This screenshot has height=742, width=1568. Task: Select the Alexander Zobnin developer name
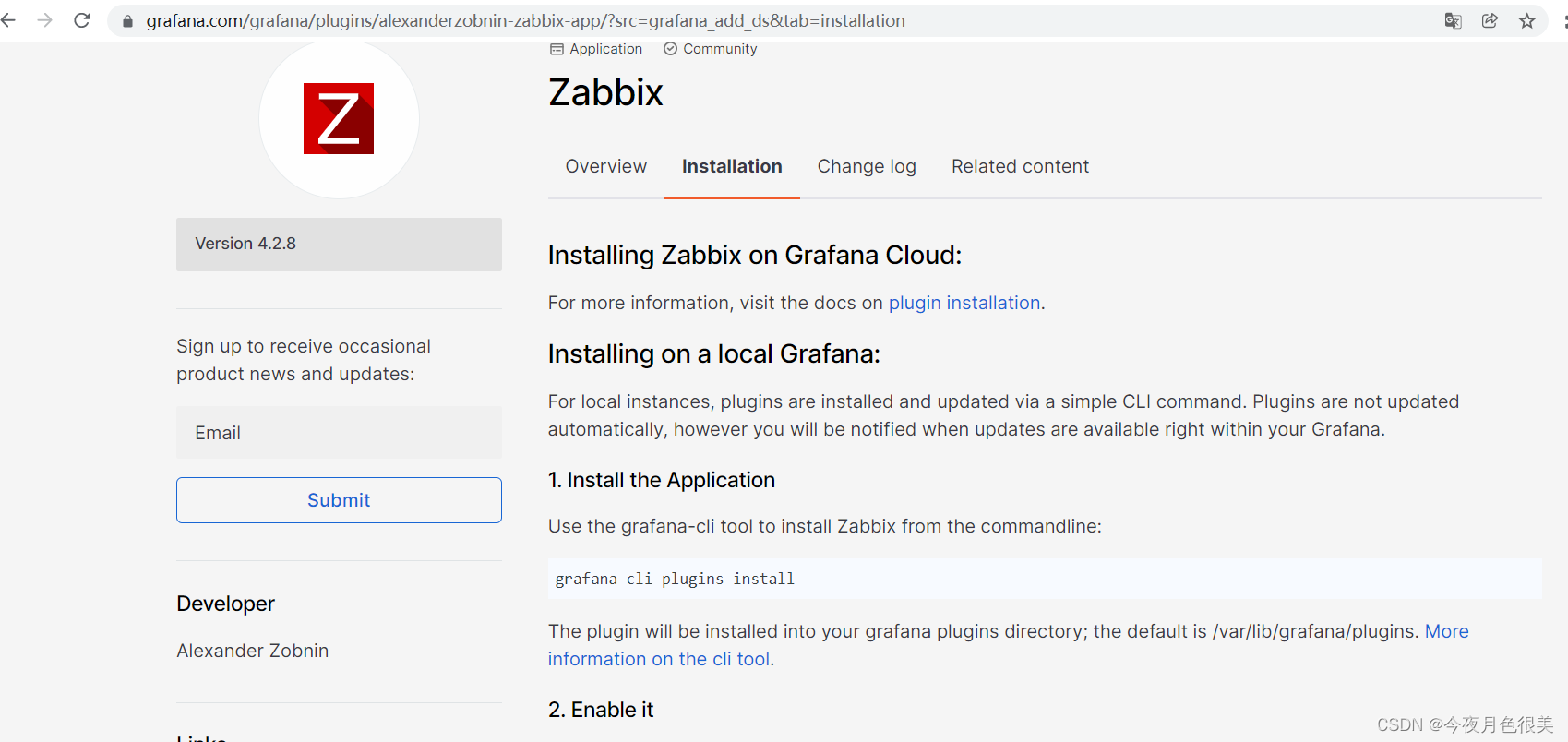pyautogui.click(x=253, y=651)
